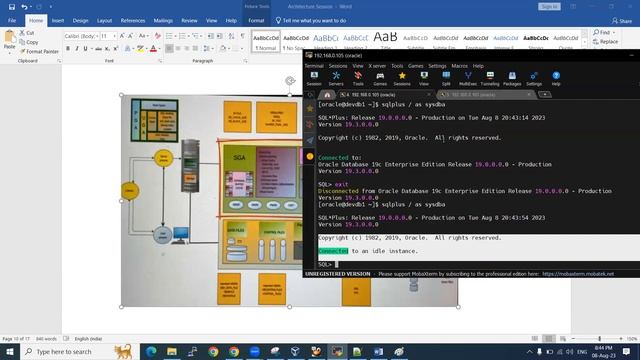The width and height of the screenshot is (640, 360).
Task: Clear all formatting with the eraser icon
Action: [158, 36]
